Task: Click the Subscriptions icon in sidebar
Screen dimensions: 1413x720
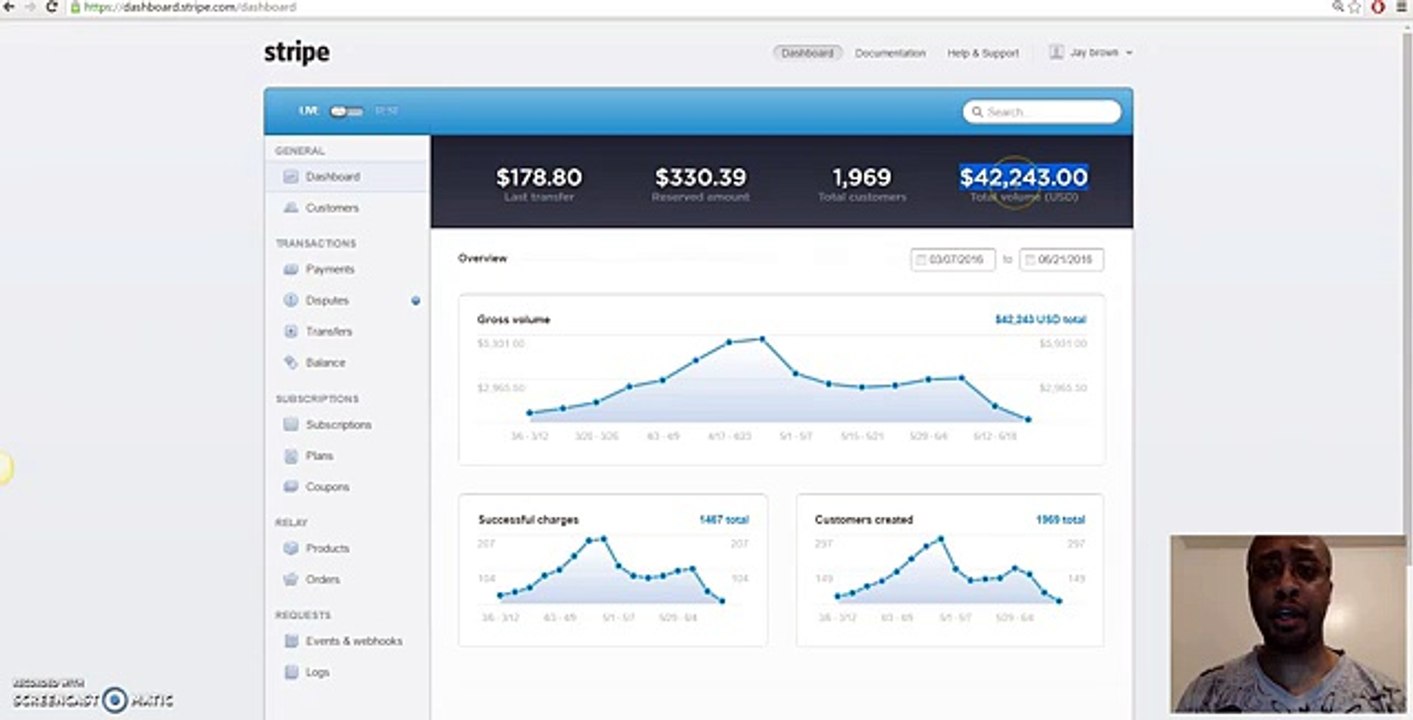Action: (x=290, y=424)
